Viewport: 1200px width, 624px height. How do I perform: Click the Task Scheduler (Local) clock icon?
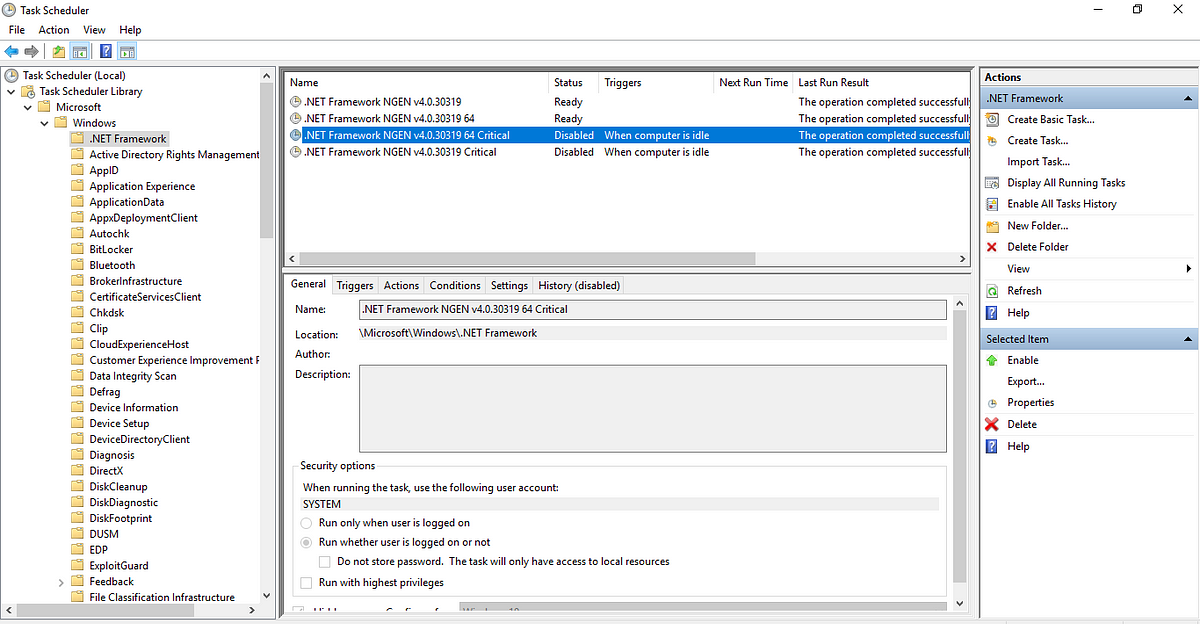pyautogui.click(x=12, y=75)
